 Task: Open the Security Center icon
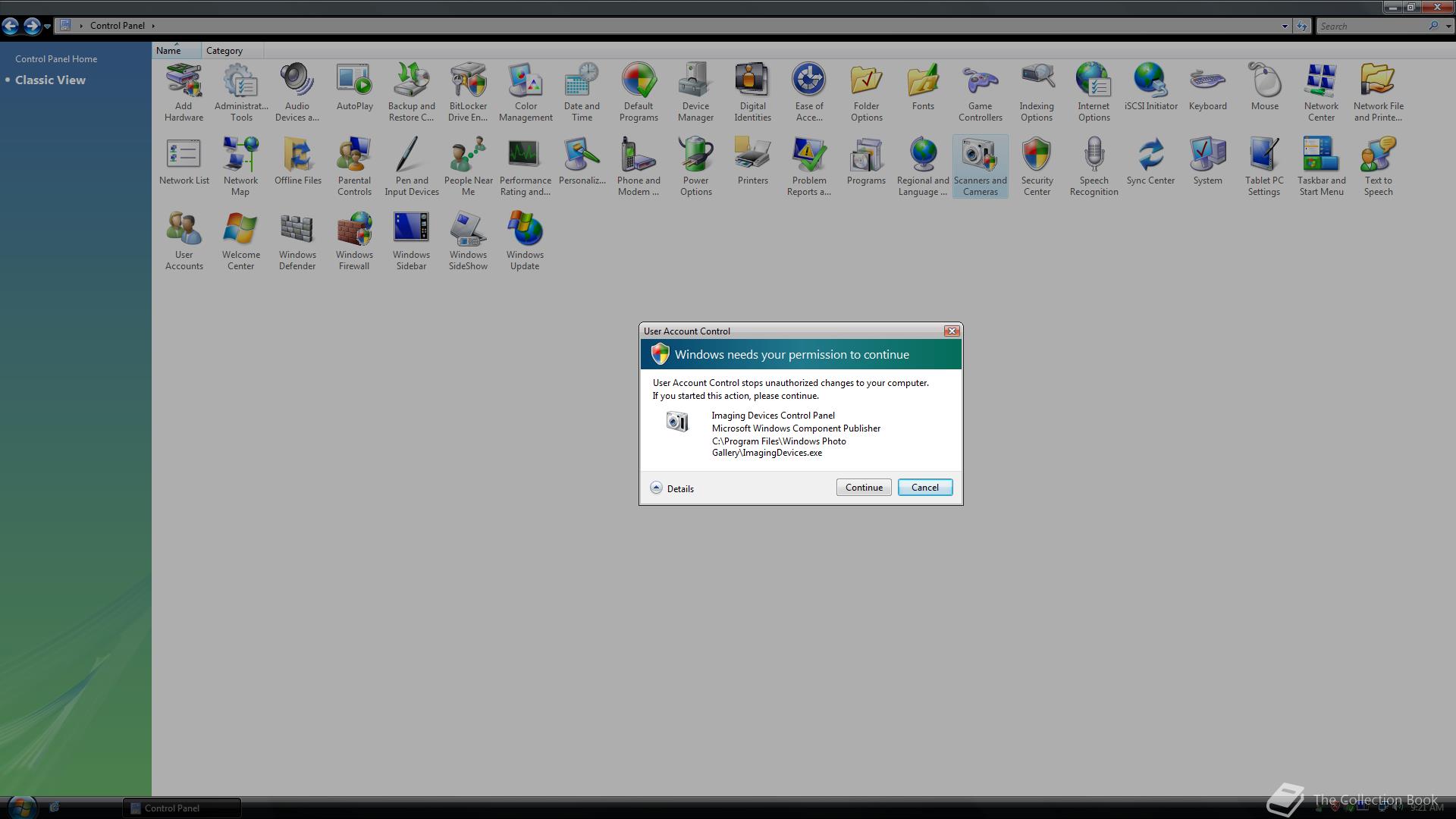coord(1037,166)
